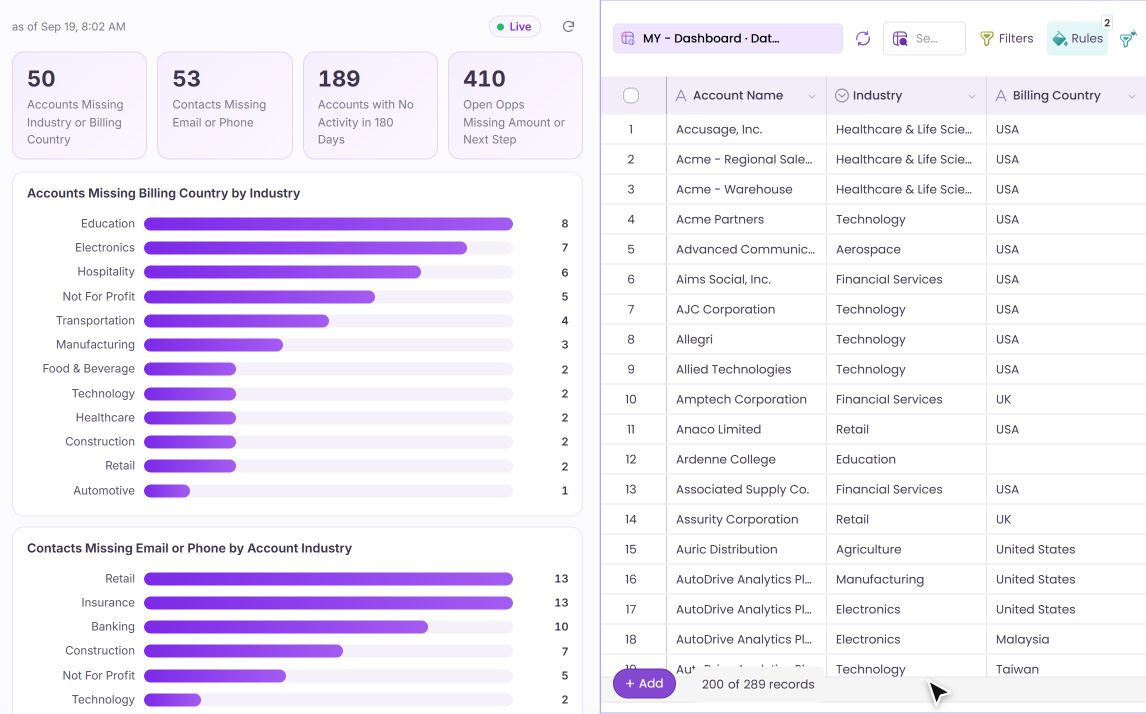The height and width of the screenshot is (714, 1146).
Task: Click the Acme Partners account cell
Action: [746, 219]
